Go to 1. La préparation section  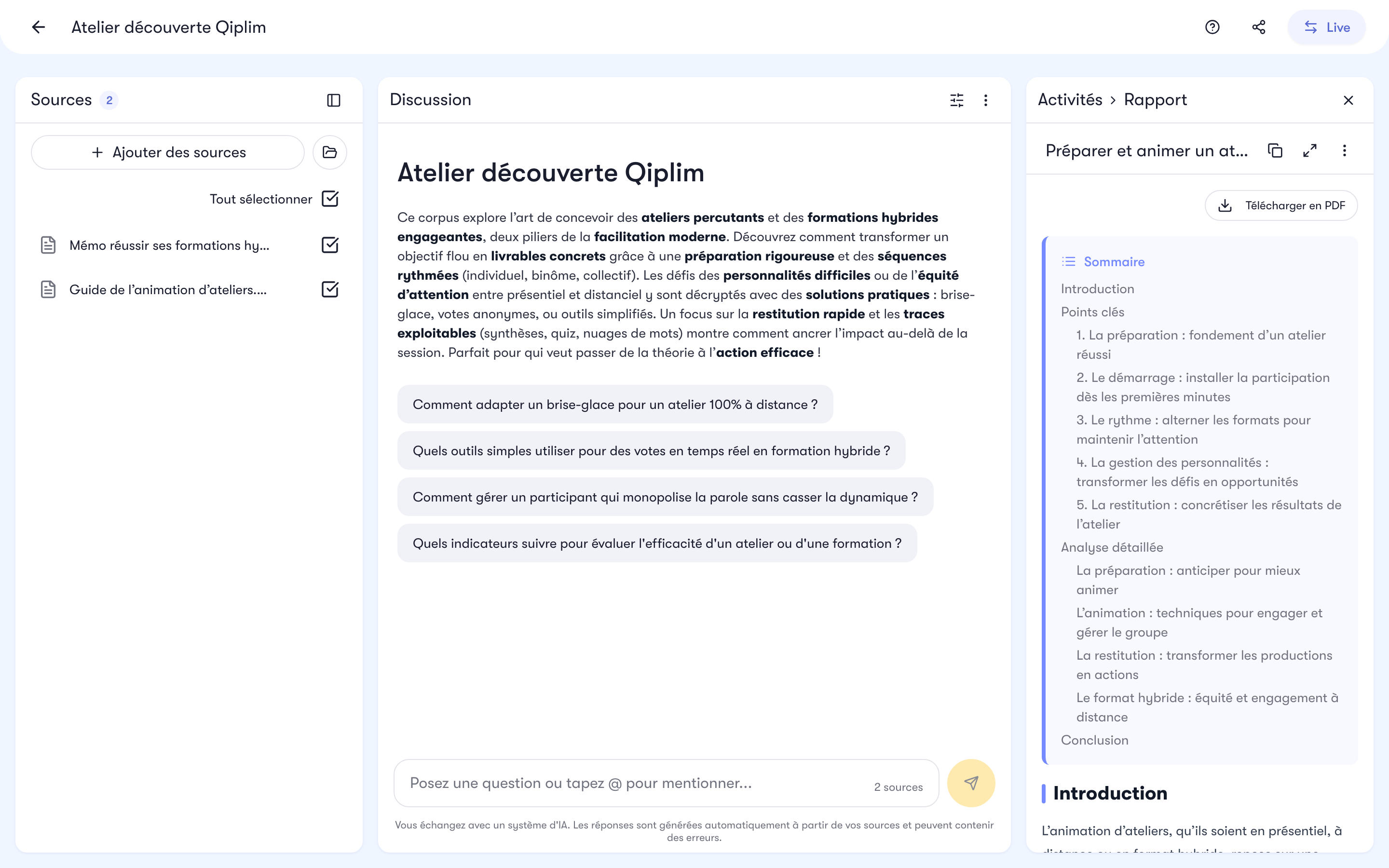(x=1201, y=344)
